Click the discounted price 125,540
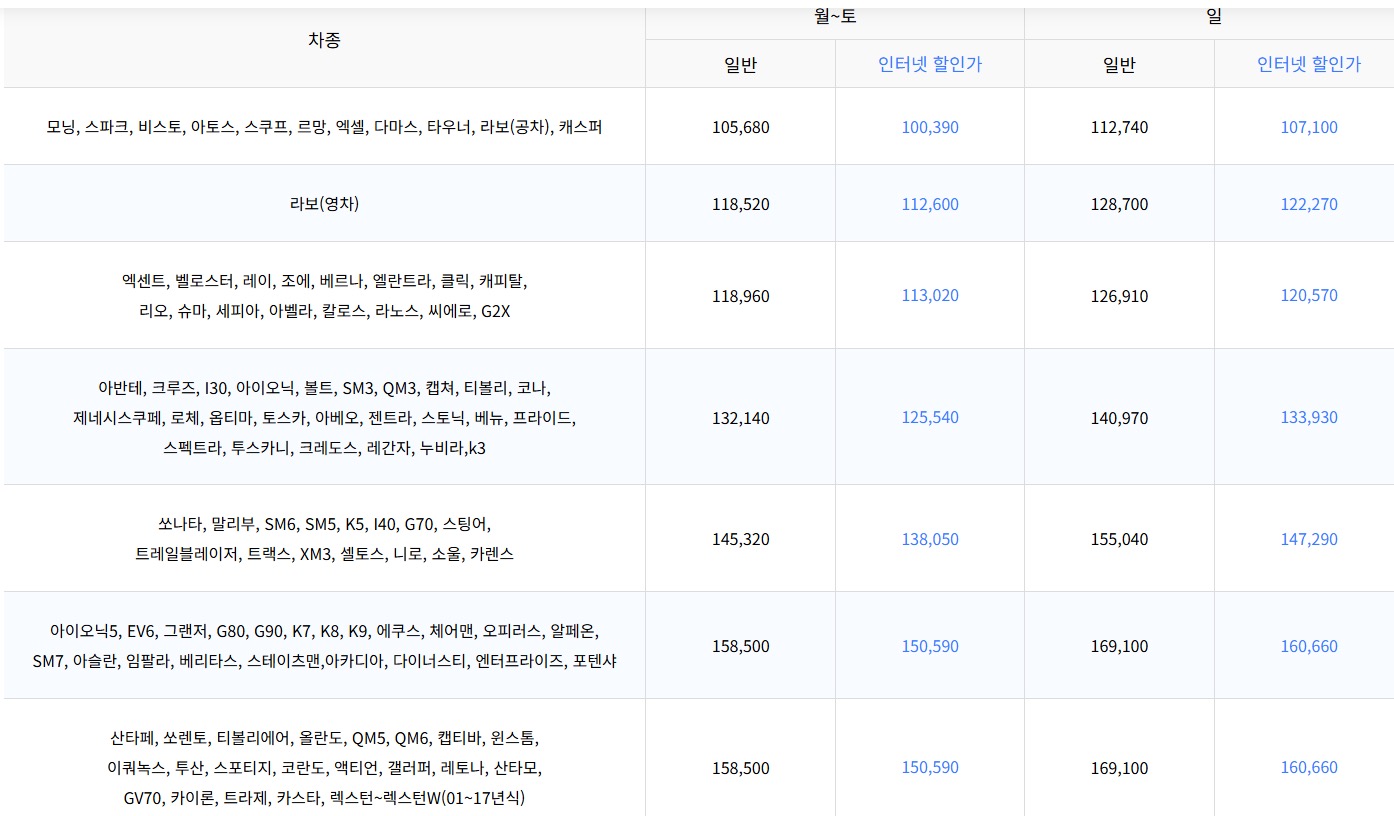This screenshot has width=1394, height=816. [930, 417]
